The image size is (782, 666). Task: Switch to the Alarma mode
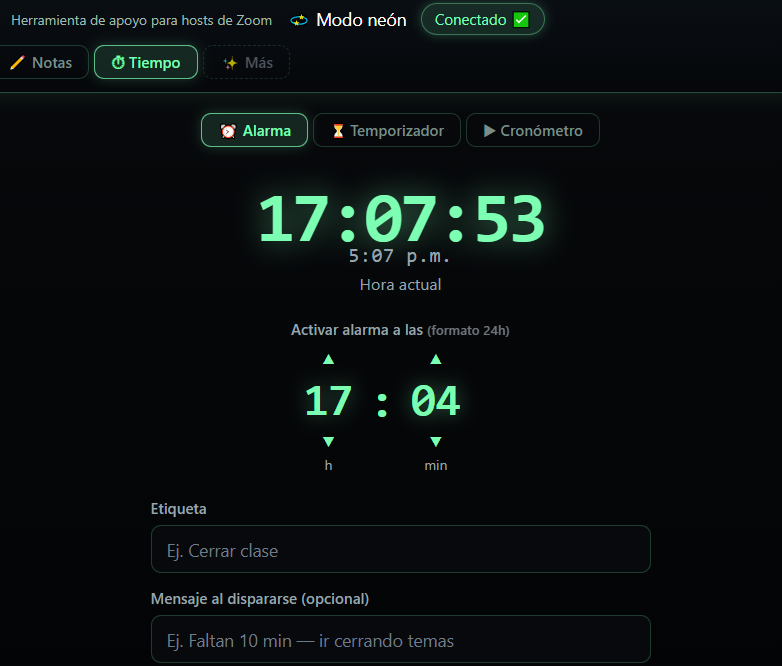(254, 130)
